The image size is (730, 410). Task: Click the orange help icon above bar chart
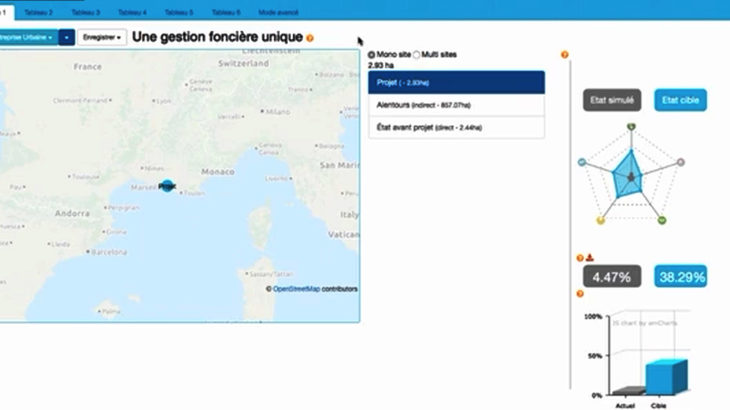point(580,294)
